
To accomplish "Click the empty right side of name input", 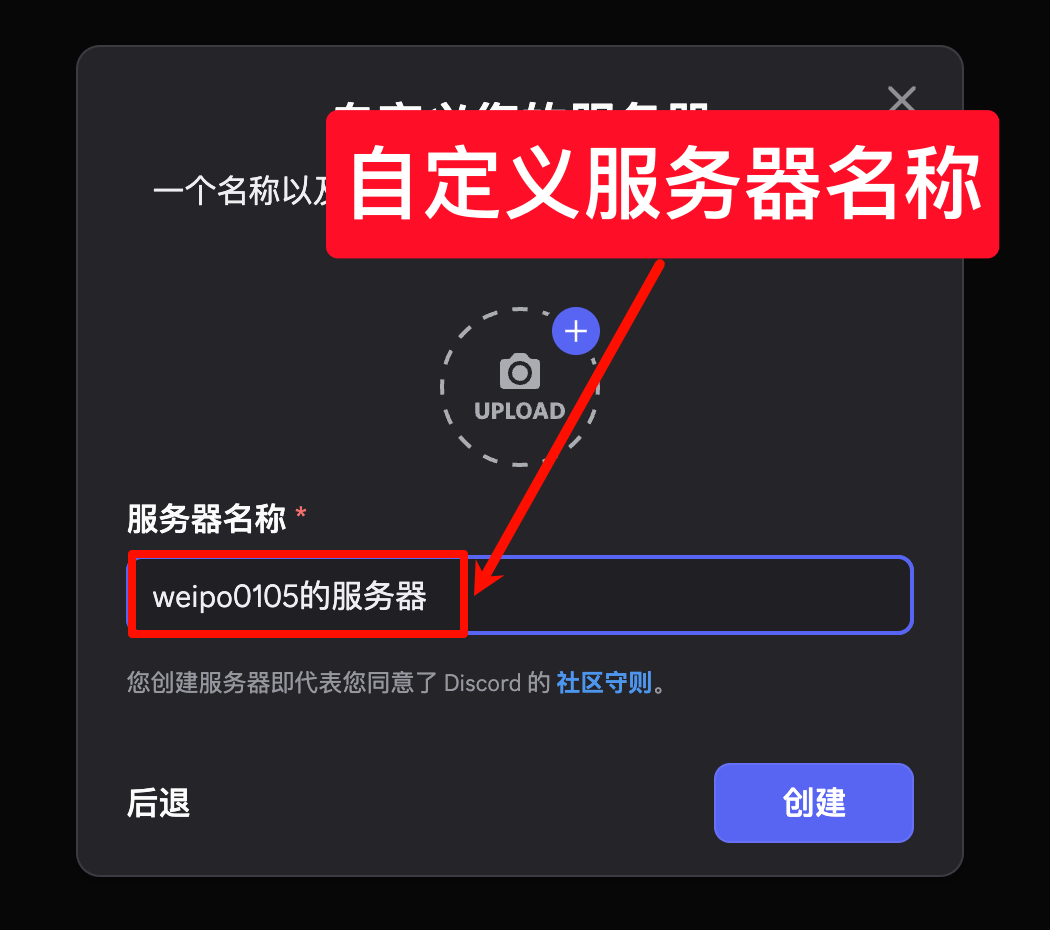I will tap(690, 595).
